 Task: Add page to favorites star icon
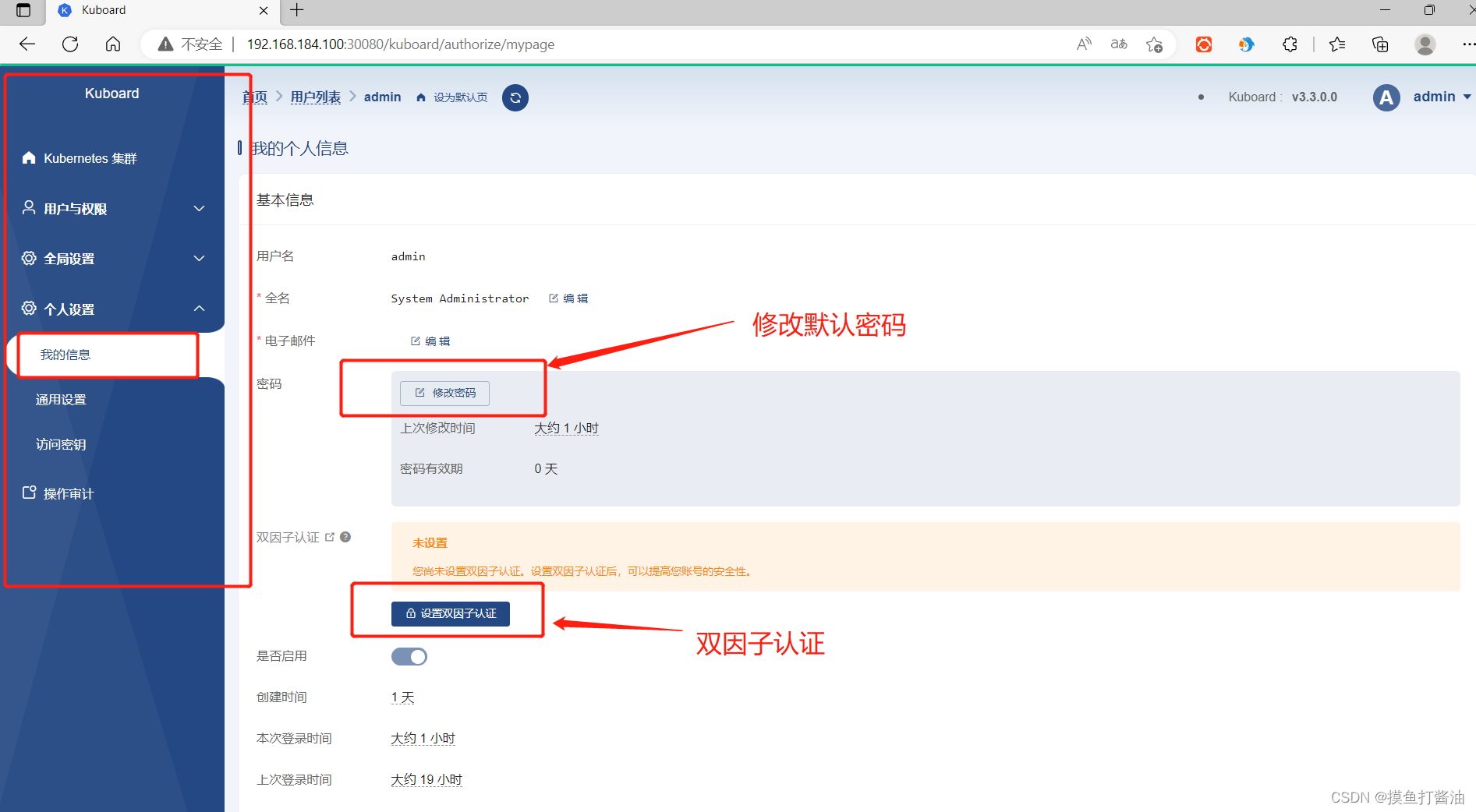pos(1155,44)
